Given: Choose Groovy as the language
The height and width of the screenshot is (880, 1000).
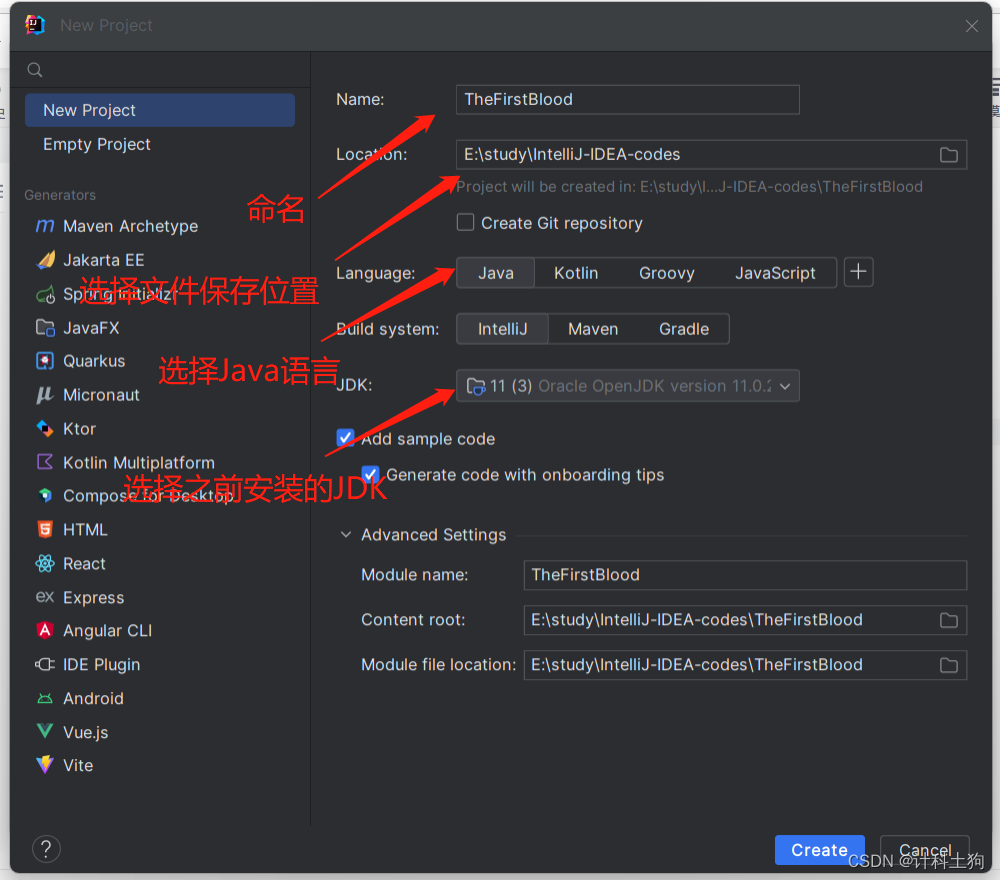Looking at the screenshot, I should coord(666,273).
